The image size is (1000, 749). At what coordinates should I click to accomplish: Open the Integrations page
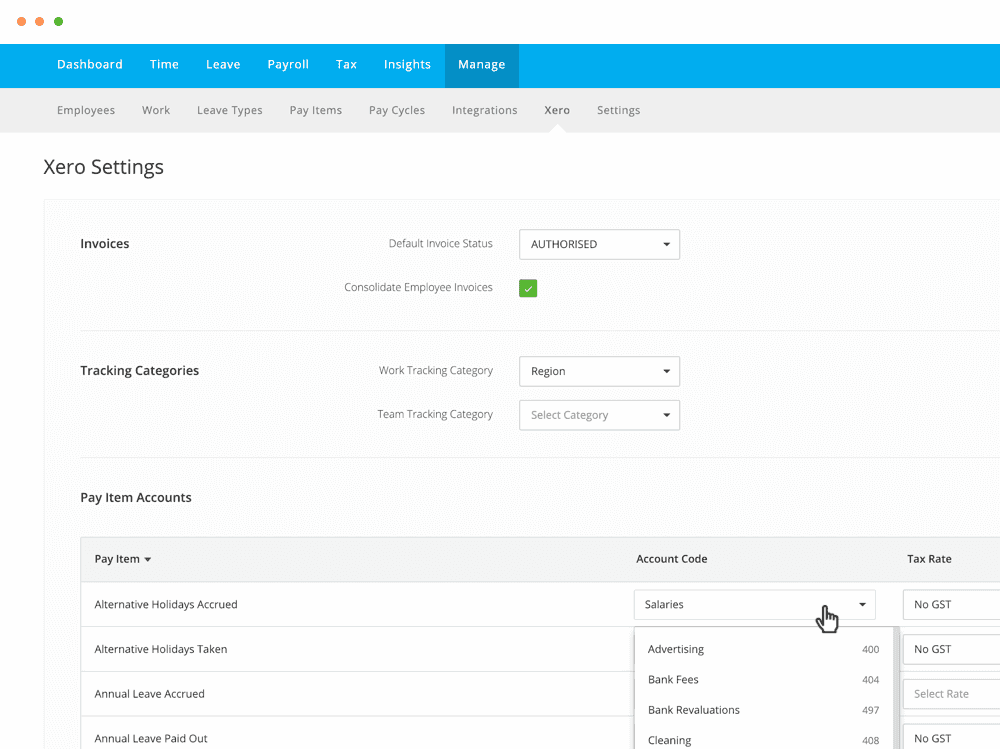pos(484,110)
